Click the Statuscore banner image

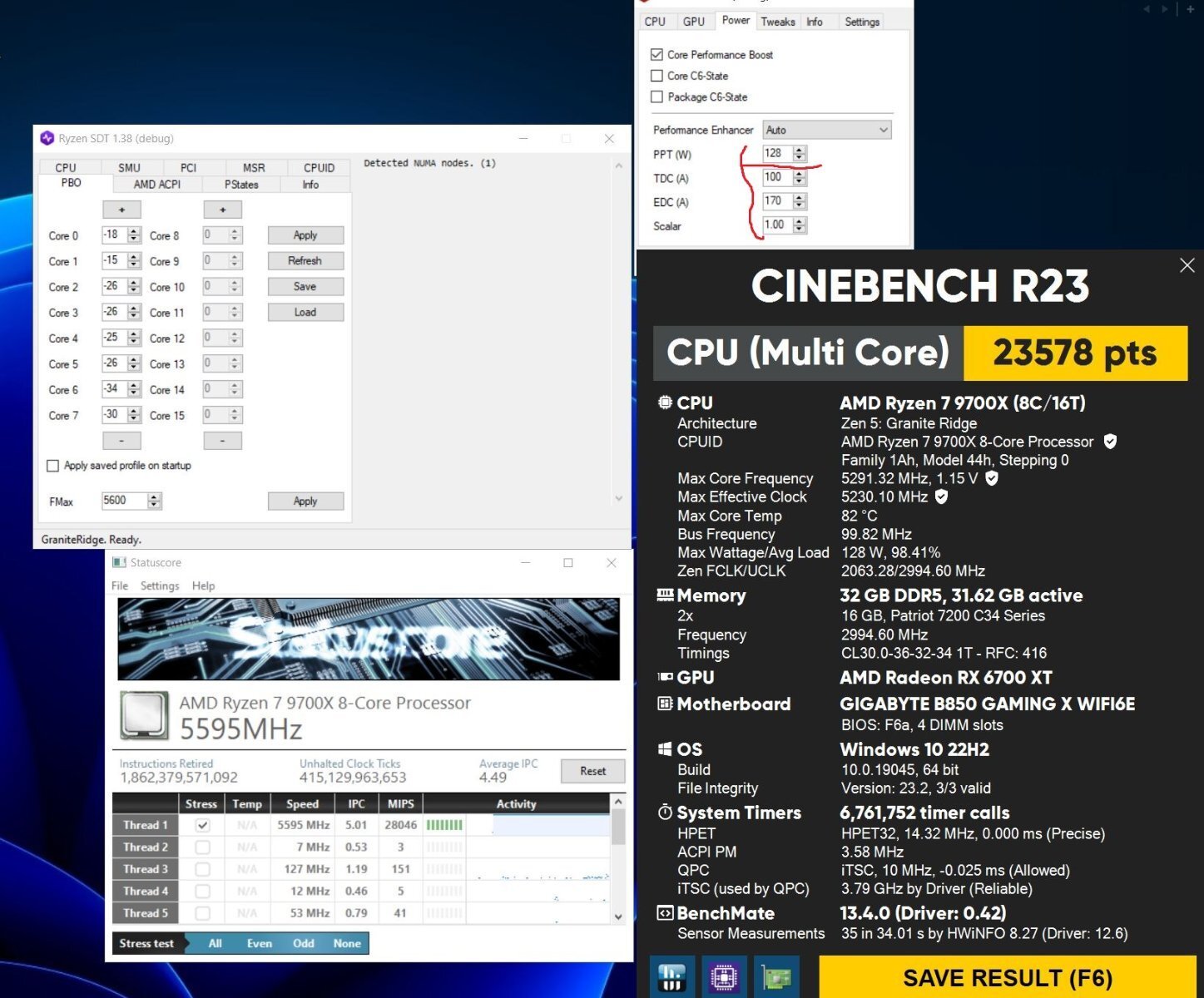(x=369, y=639)
